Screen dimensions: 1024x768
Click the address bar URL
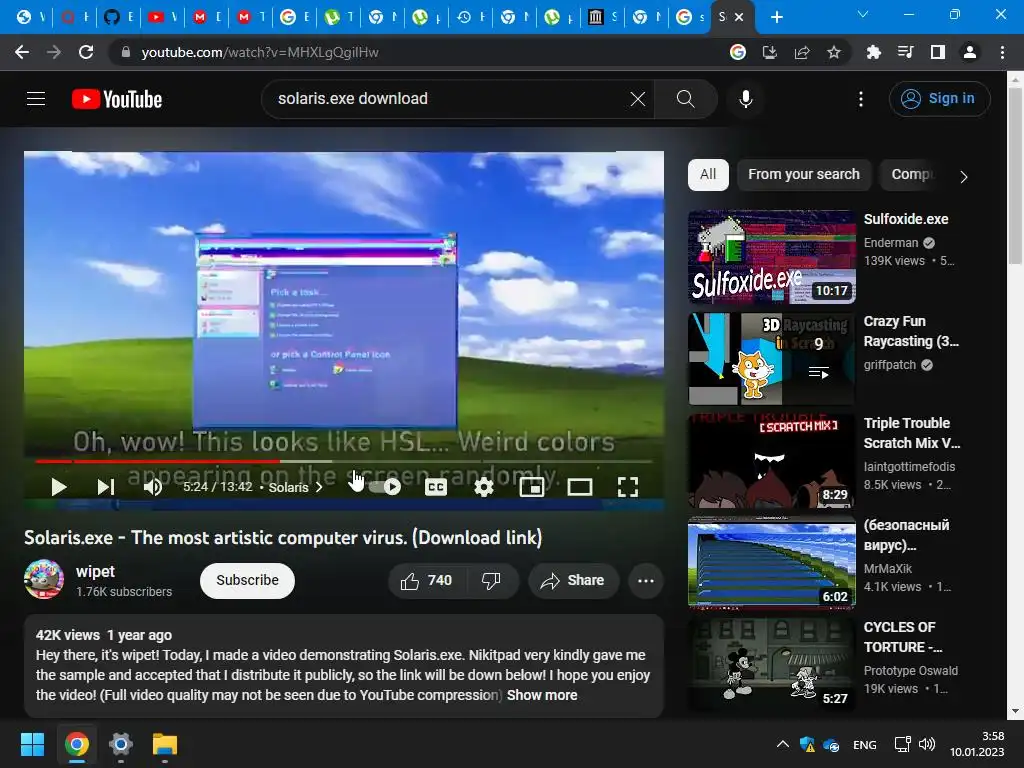coord(260,52)
